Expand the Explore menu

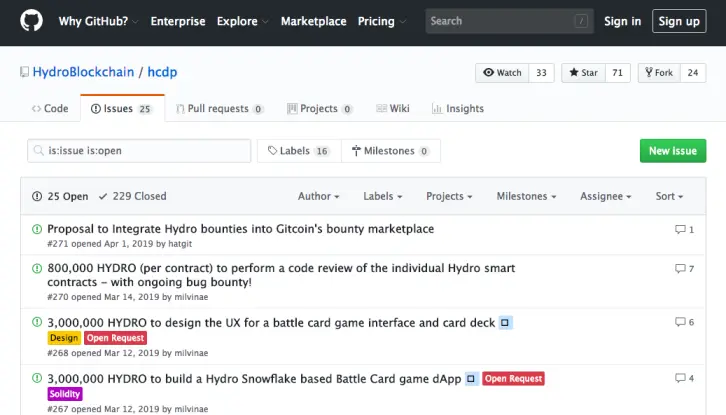point(242,21)
